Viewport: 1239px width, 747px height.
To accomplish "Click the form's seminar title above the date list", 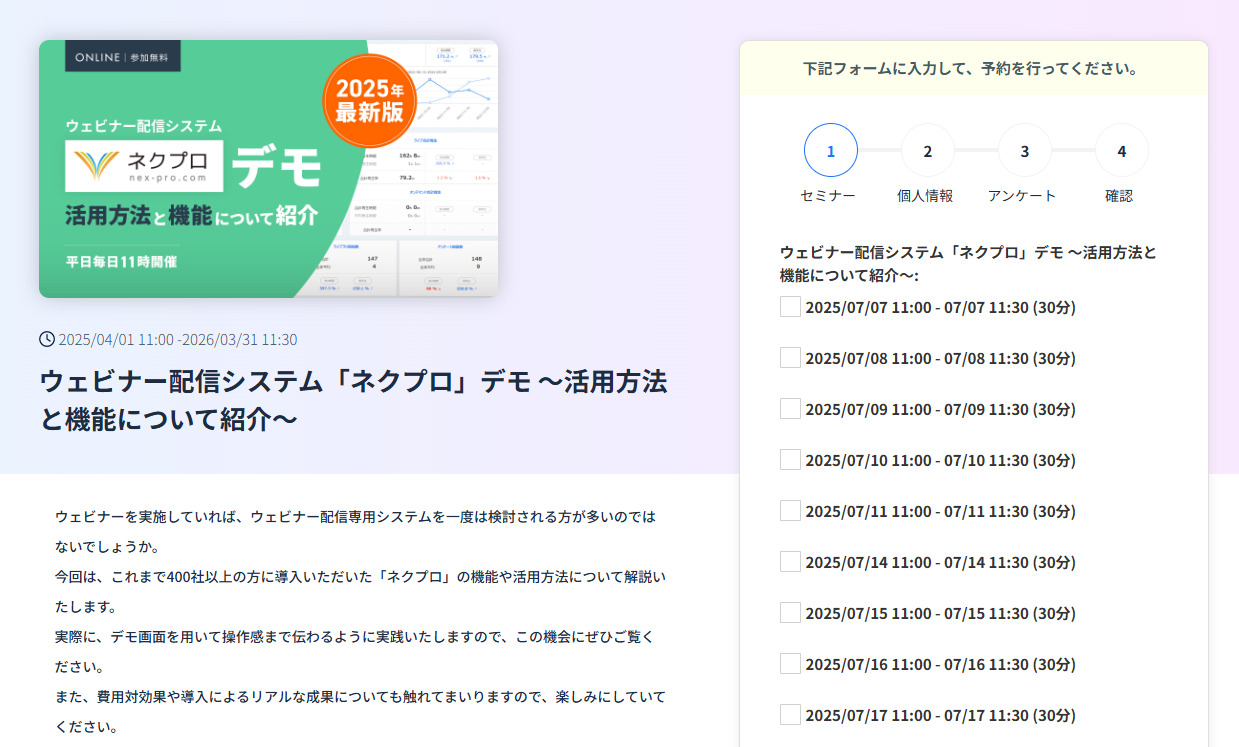I will [x=968, y=263].
